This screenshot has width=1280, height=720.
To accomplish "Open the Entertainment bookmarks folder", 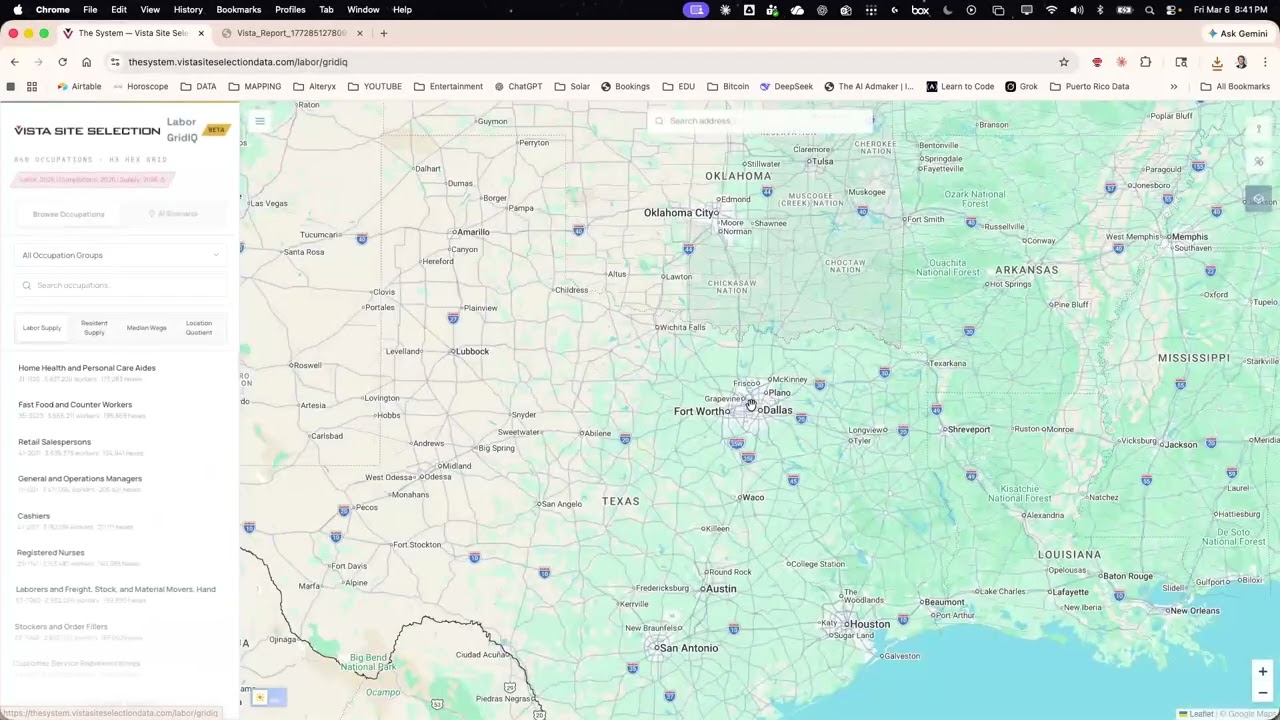I will tap(448, 86).
